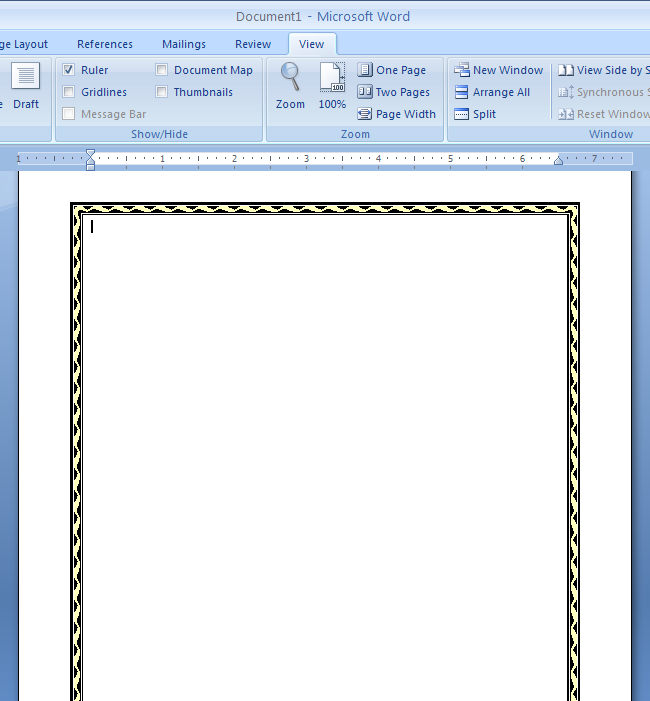Click the Arrange All icon
The image size is (650, 701).
(461, 92)
